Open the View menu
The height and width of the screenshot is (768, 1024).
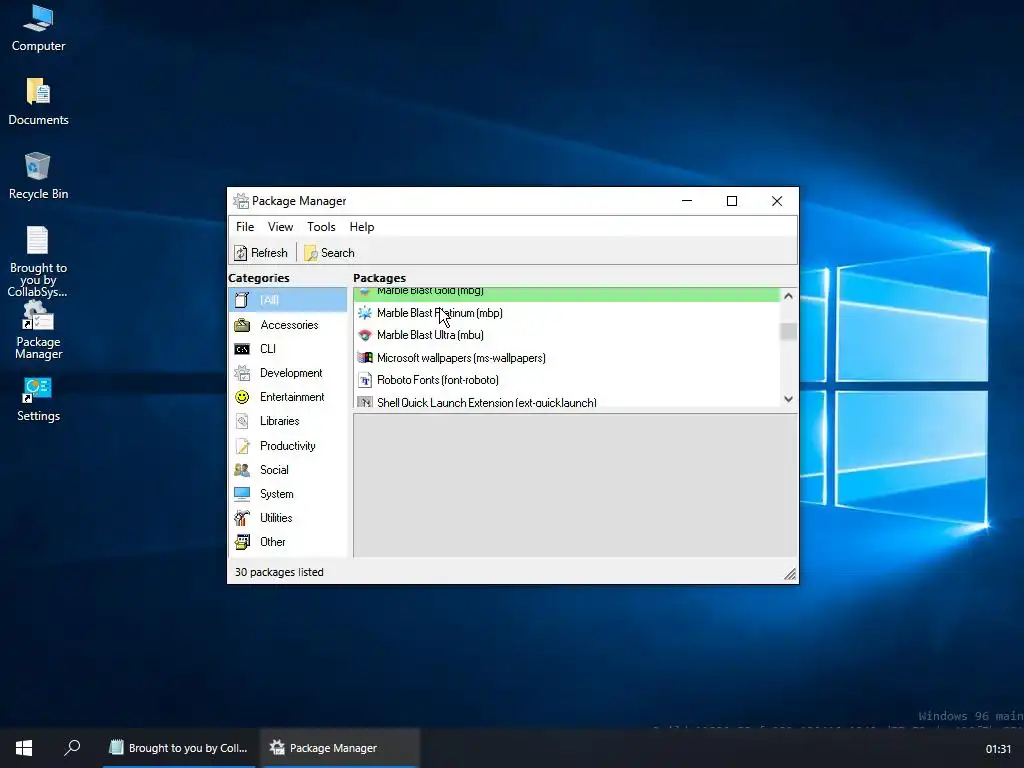[x=280, y=227]
